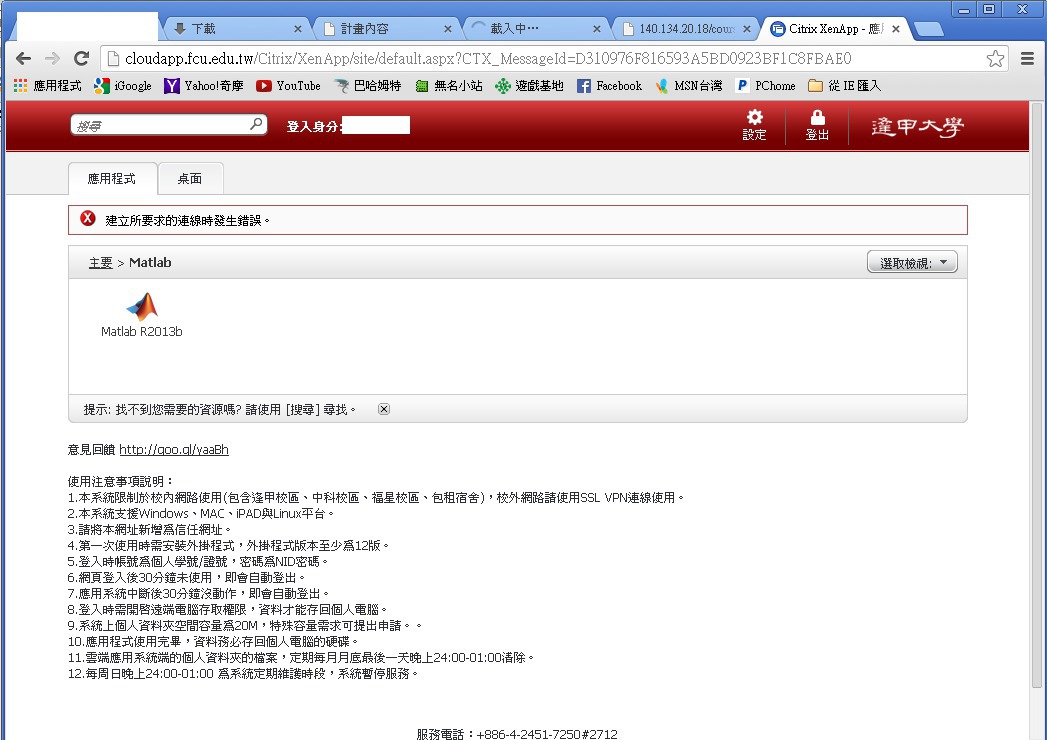Expand the 選取檢視 view dropdown
The width and height of the screenshot is (1047, 740).
click(x=912, y=262)
